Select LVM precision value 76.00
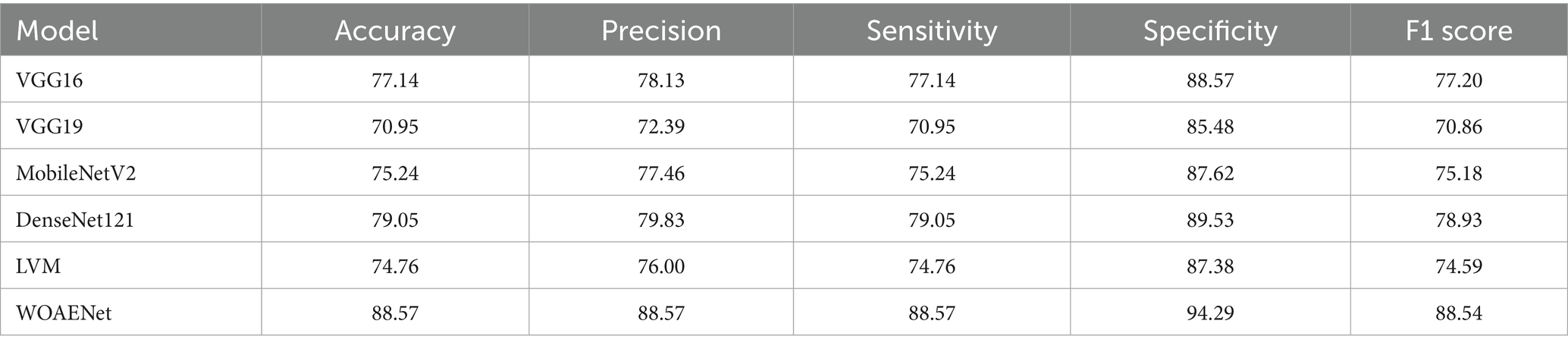Screen dimensions: 1568x349 coord(660,266)
